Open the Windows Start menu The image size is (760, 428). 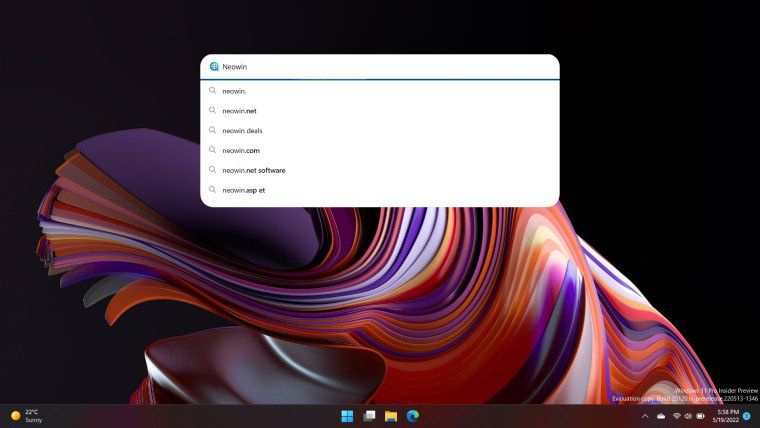pos(347,416)
